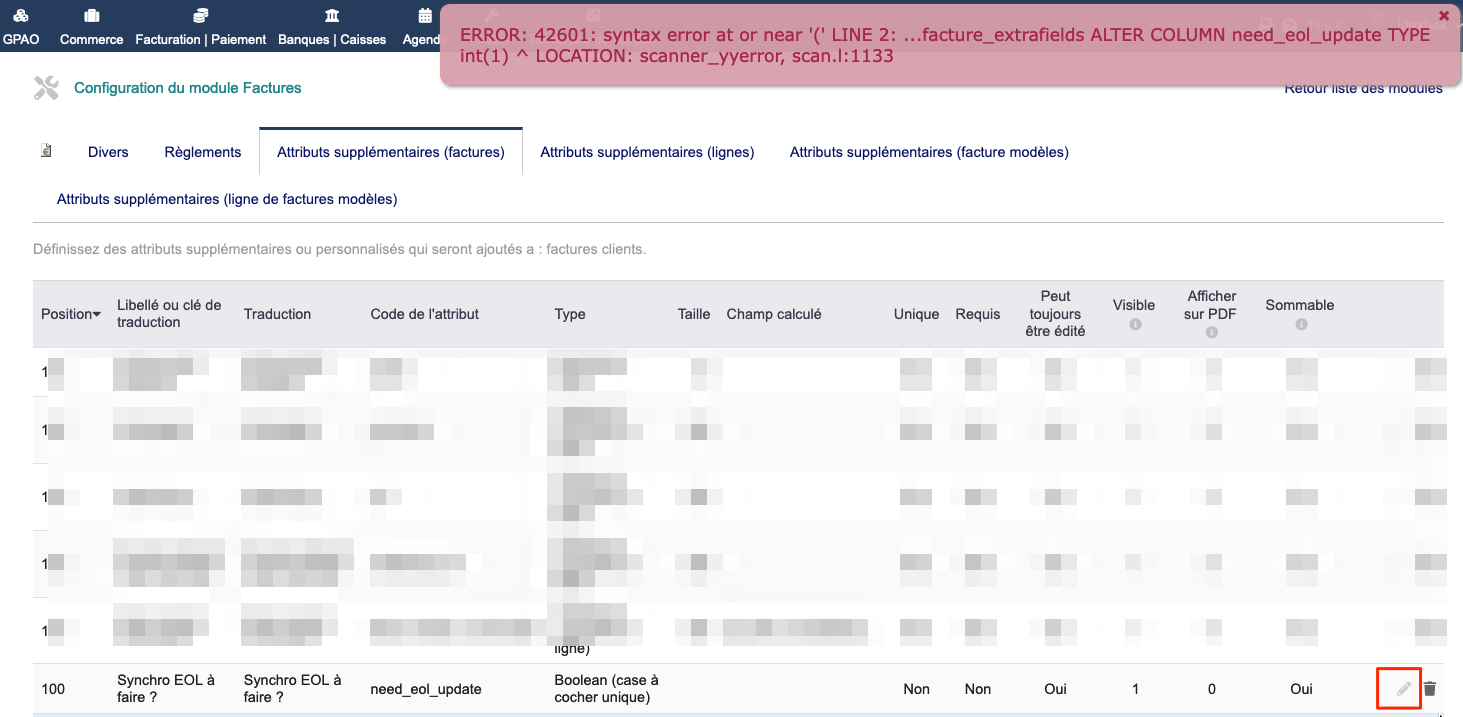This screenshot has width=1463, height=717.
Task: Delete the need_eol_update attribute via trash icon
Action: [x=1429, y=688]
